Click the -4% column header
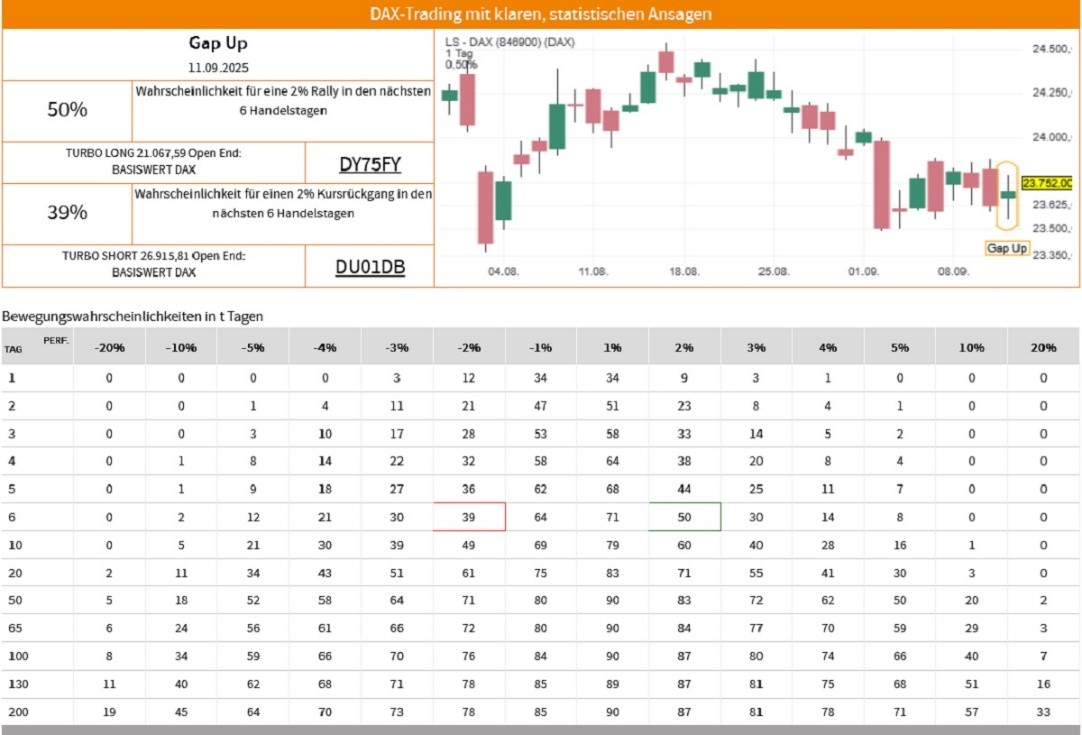 click(325, 348)
